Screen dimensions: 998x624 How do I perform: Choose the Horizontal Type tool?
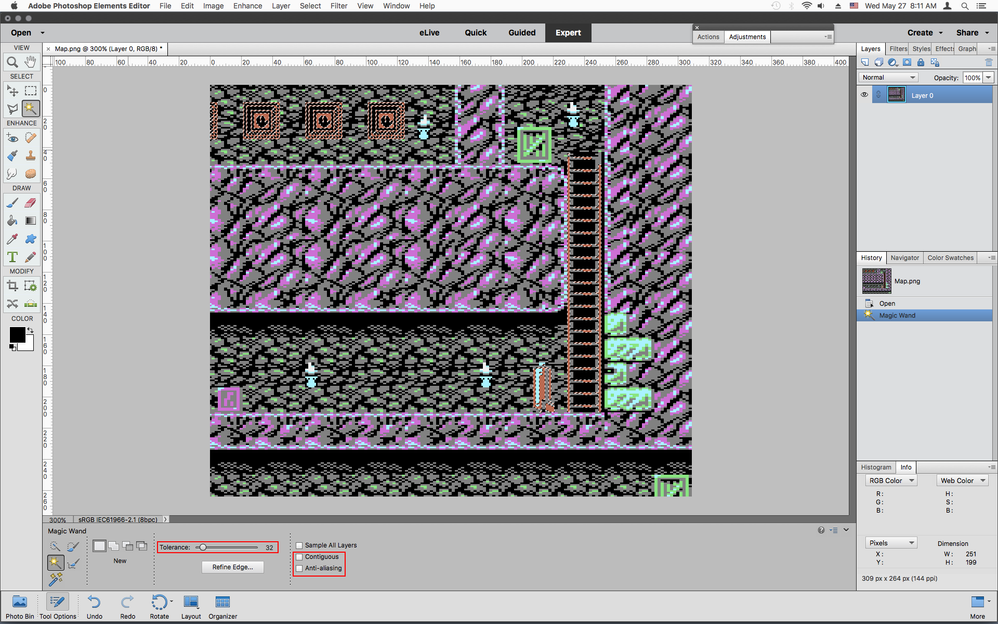[x=12, y=257]
